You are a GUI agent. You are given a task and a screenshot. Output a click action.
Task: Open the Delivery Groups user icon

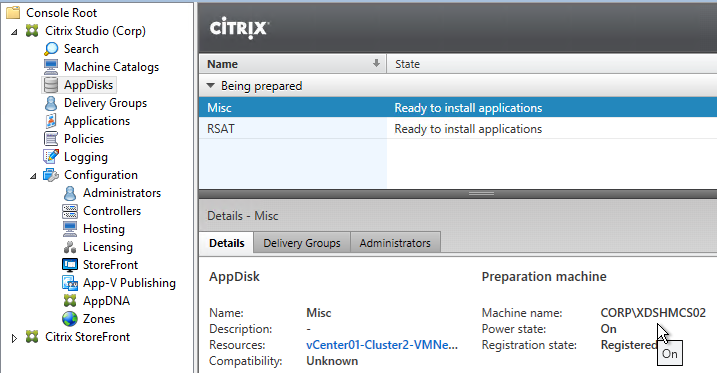51,103
